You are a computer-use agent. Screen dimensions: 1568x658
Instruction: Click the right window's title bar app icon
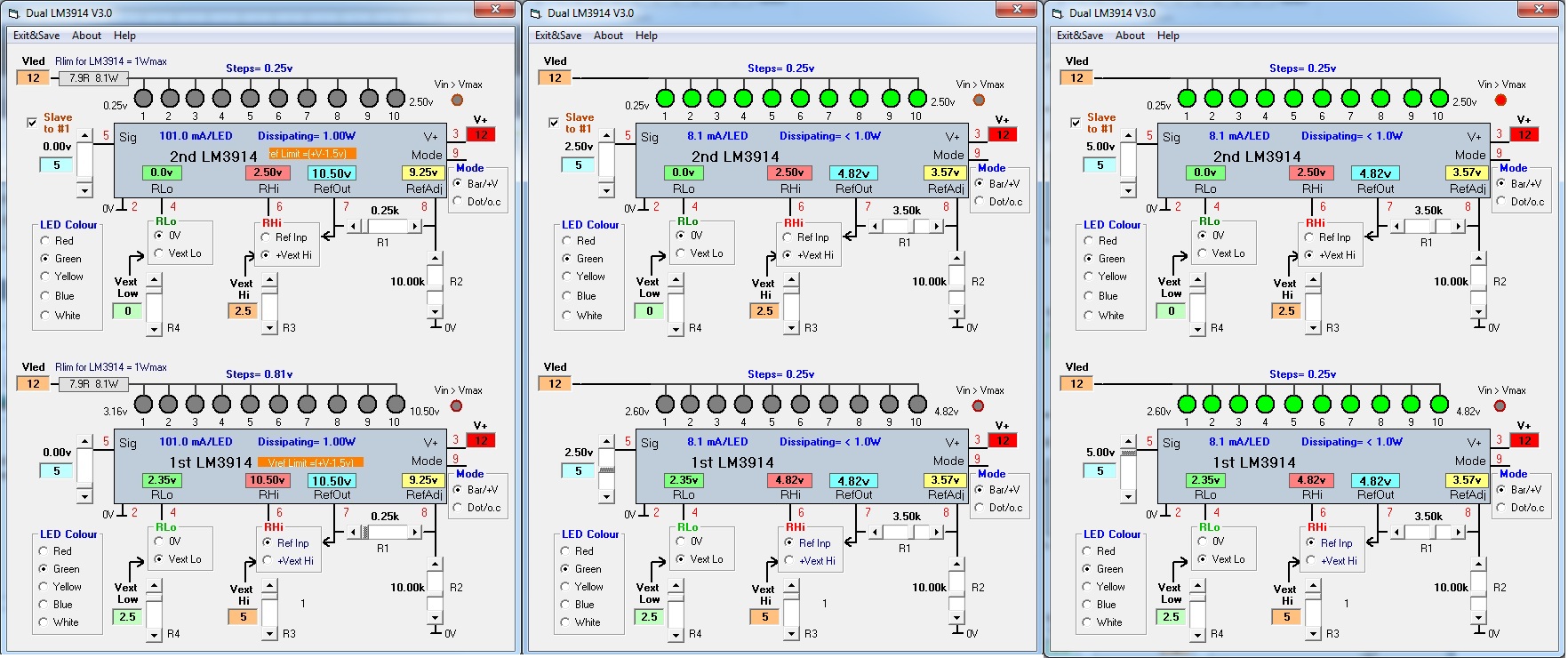pyautogui.click(x=1057, y=13)
